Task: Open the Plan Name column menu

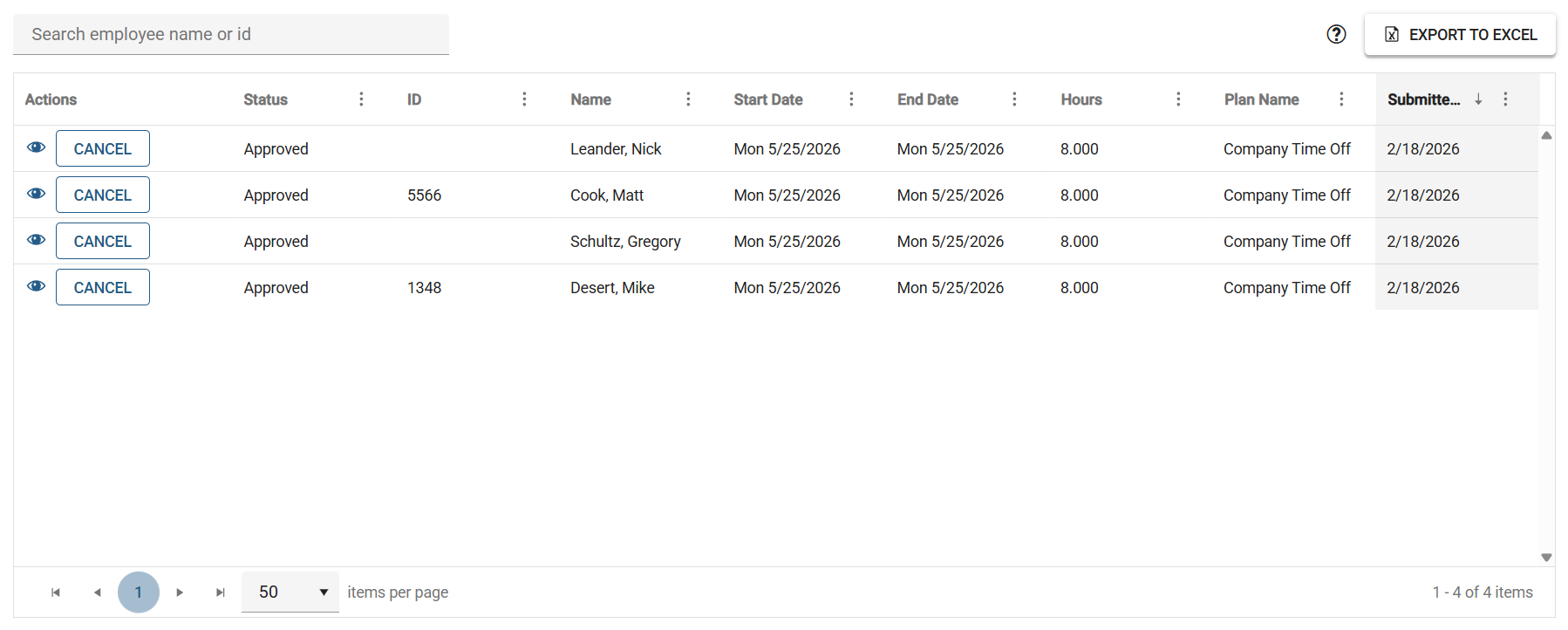Action: 1341,99
